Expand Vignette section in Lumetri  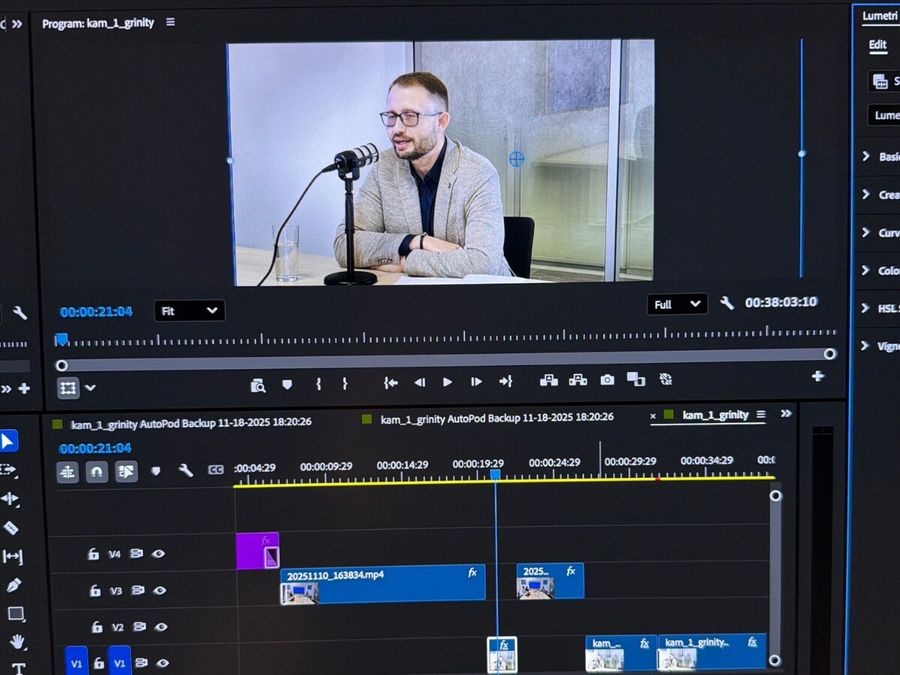pyautogui.click(x=866, y=346)
